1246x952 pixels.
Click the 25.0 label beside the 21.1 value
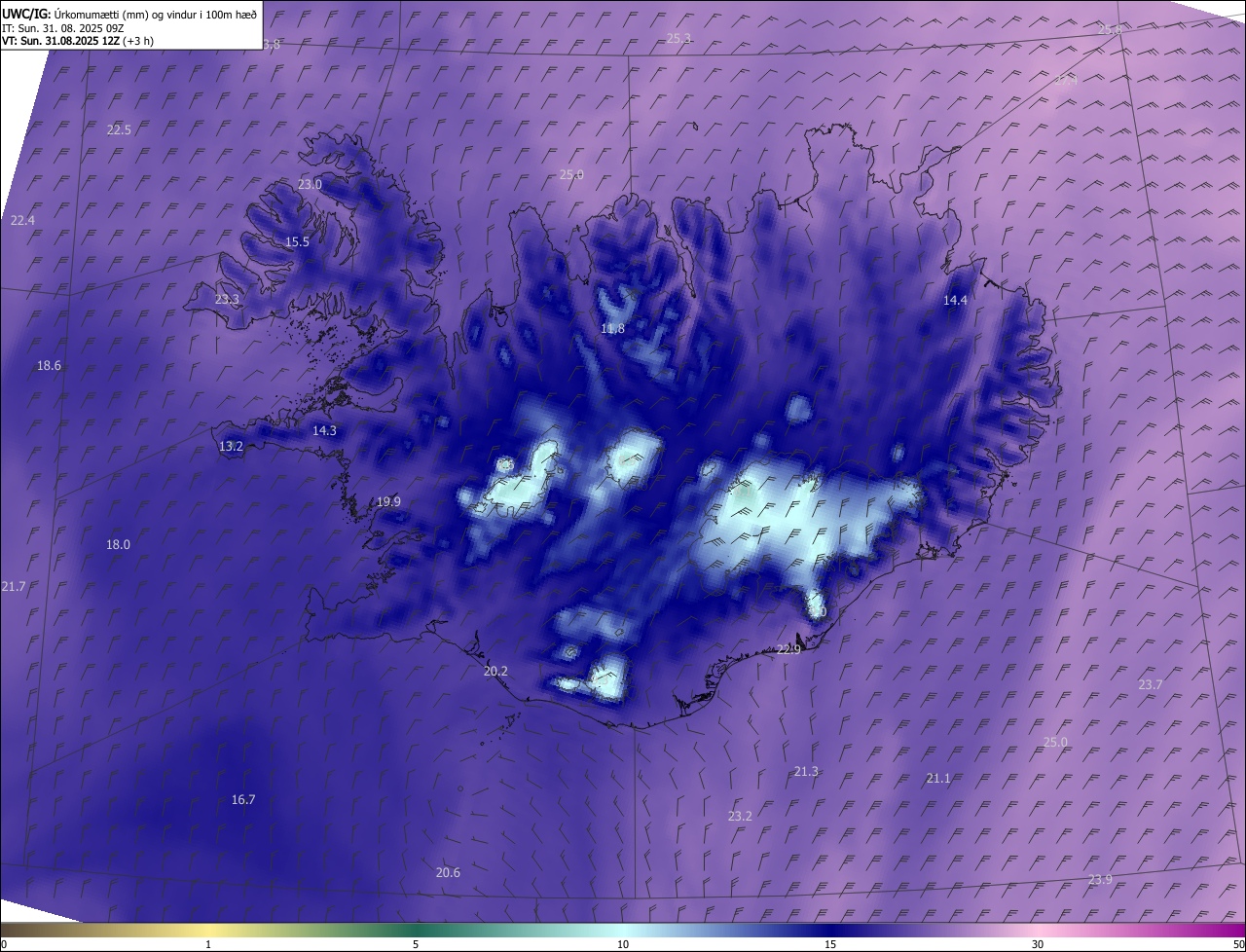(1055, 742)
